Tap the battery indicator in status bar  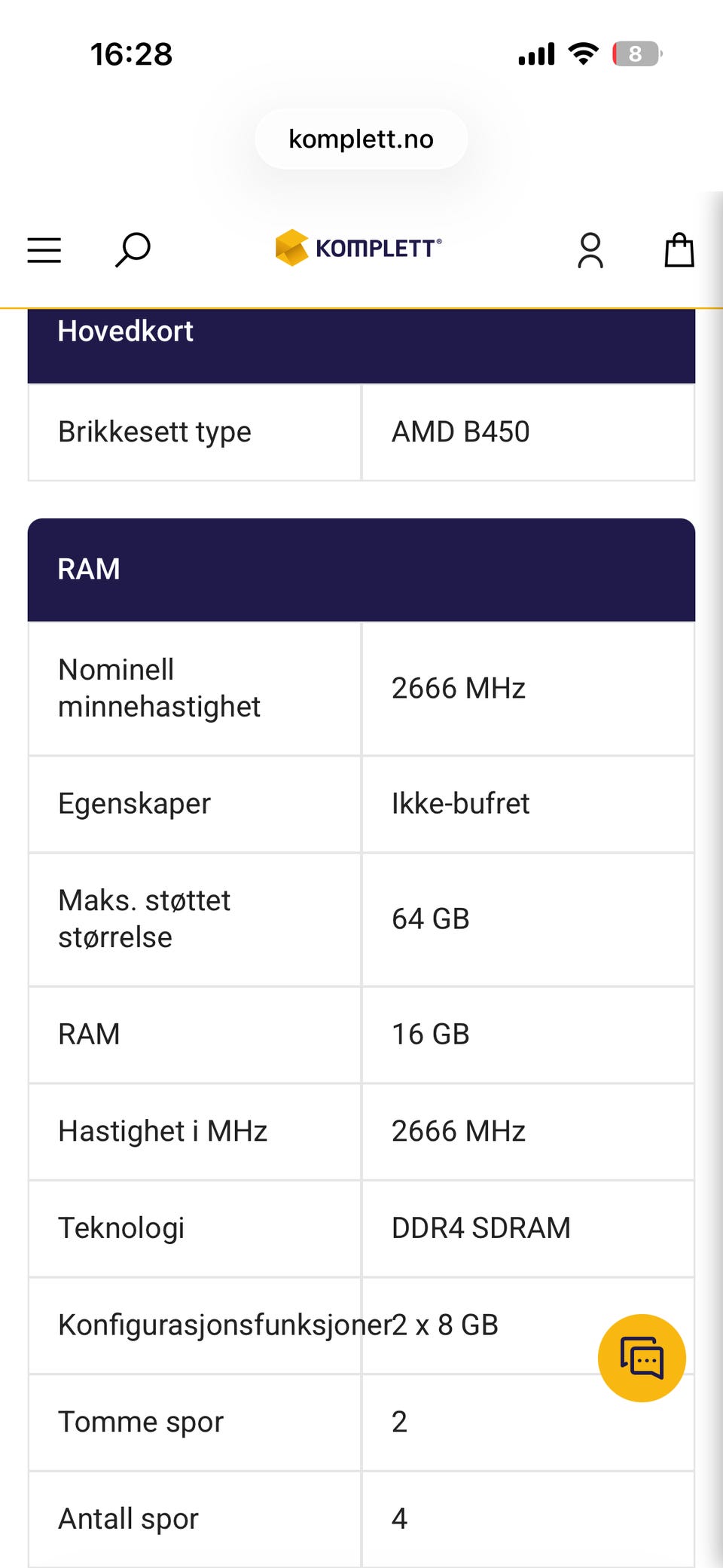pos(637,54)
